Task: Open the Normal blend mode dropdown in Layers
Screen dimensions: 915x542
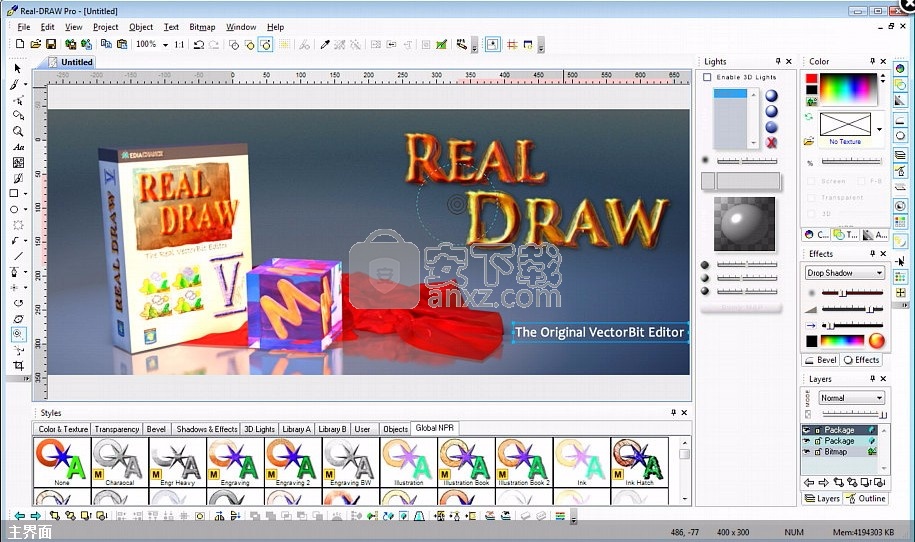Action: [x=879, y=398]
